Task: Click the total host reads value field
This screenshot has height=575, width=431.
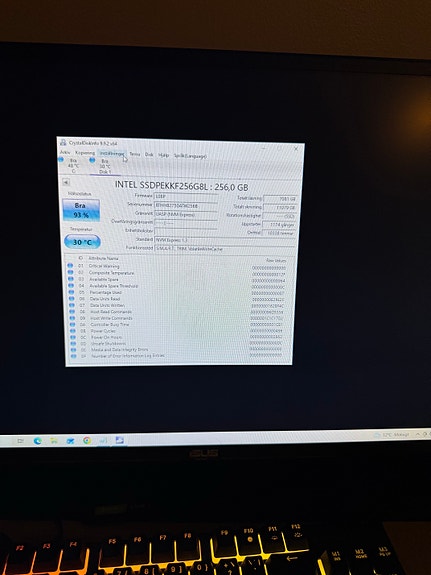Action: 280,199
